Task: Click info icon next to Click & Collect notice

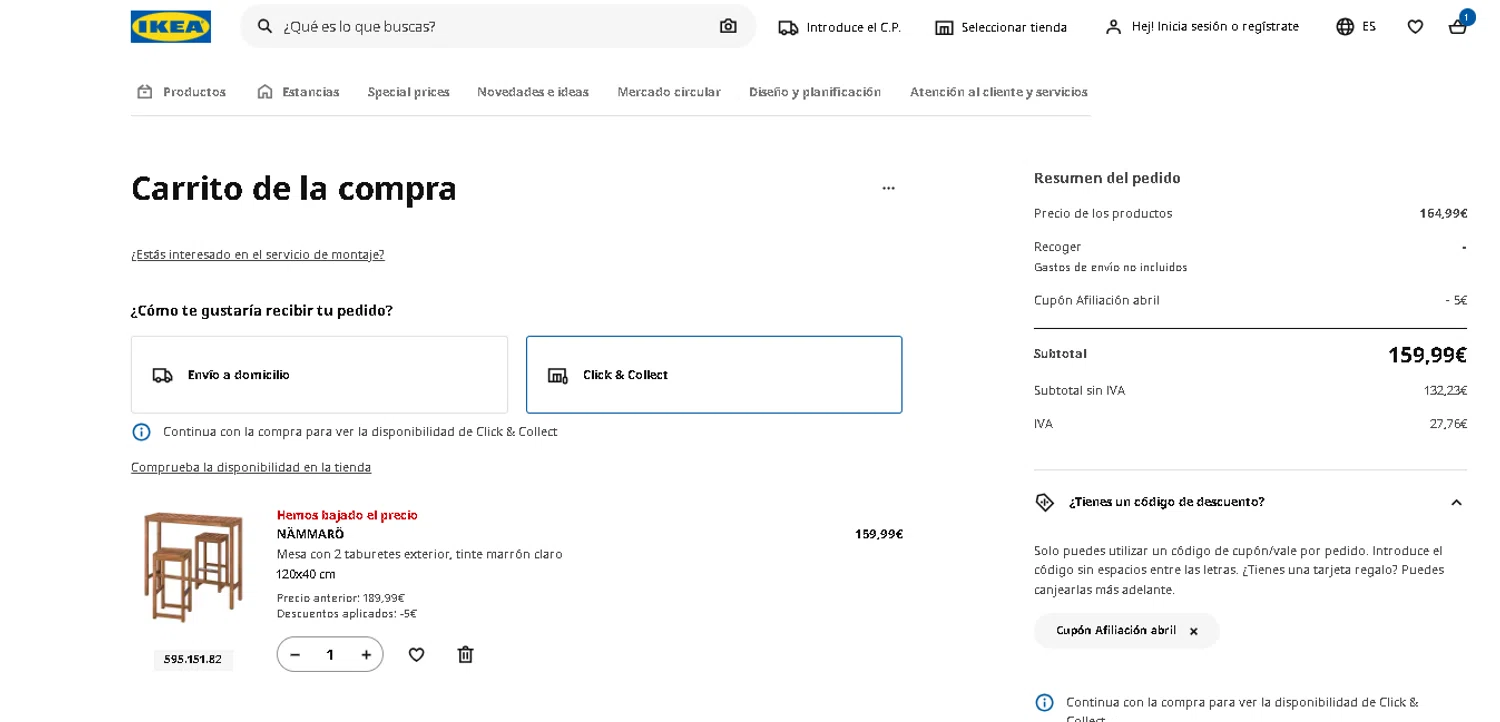Action: [x=141, y=432]
